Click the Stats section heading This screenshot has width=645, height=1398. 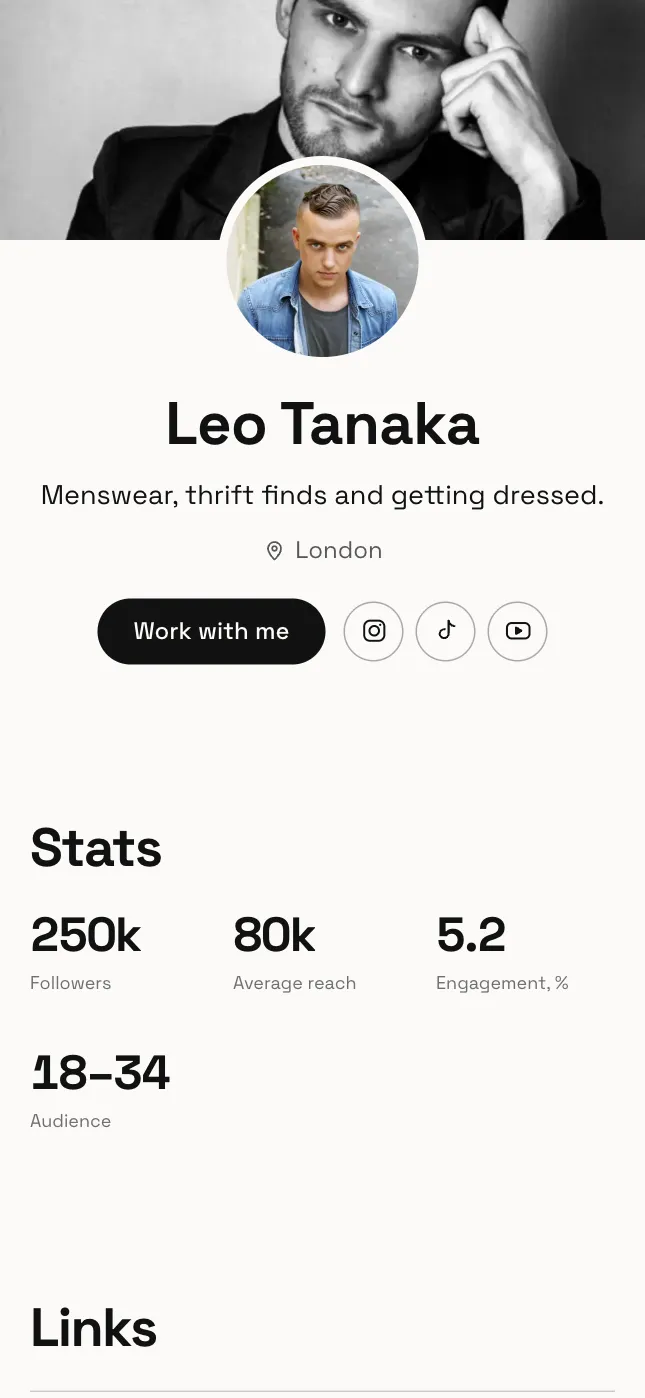coord(96,848)
